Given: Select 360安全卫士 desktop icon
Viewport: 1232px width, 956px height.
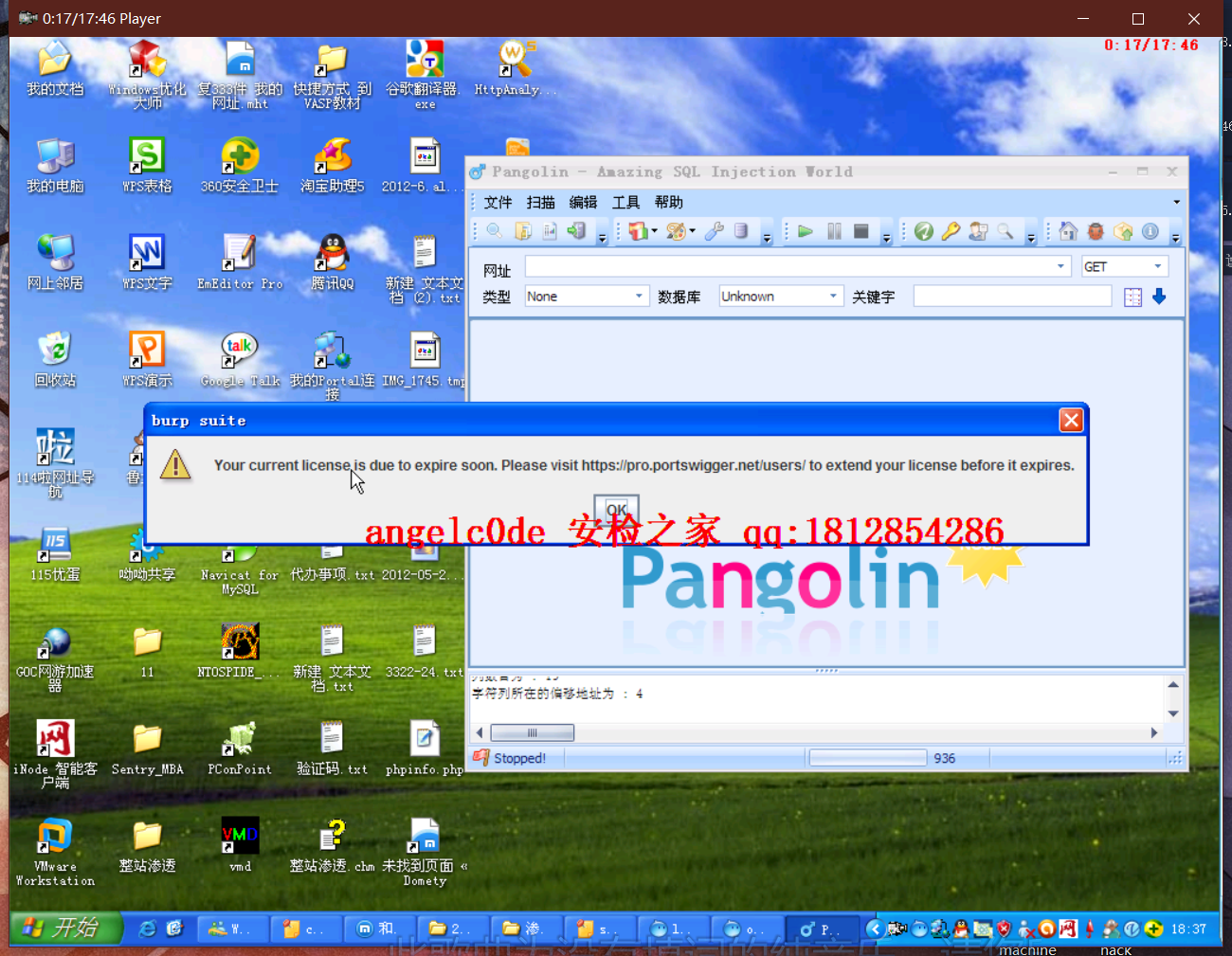Looking at the screenshot, I should (240, 166).
